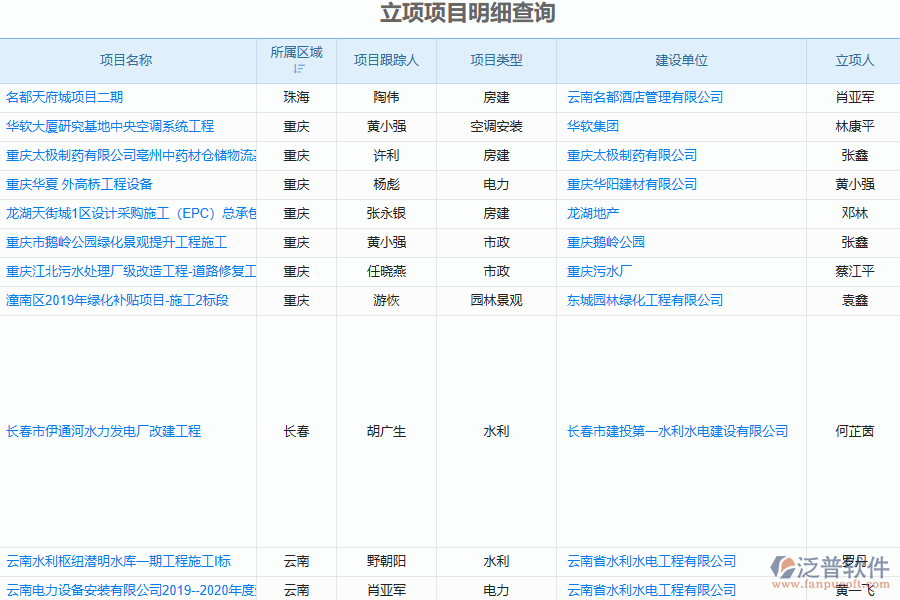Open 东城园林绿化工程有限公司 unit link
The width and height of the screenshot is (900, 600).
(645, 301)
